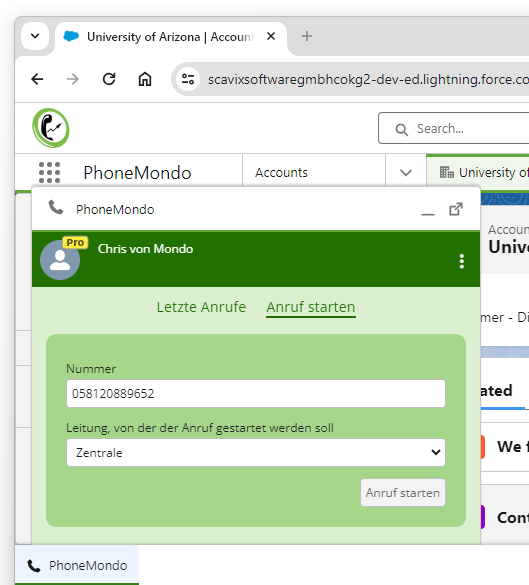Toggle PhoneMondo in the utility bar
Screen dimensions: 529x585
(77, 565)
